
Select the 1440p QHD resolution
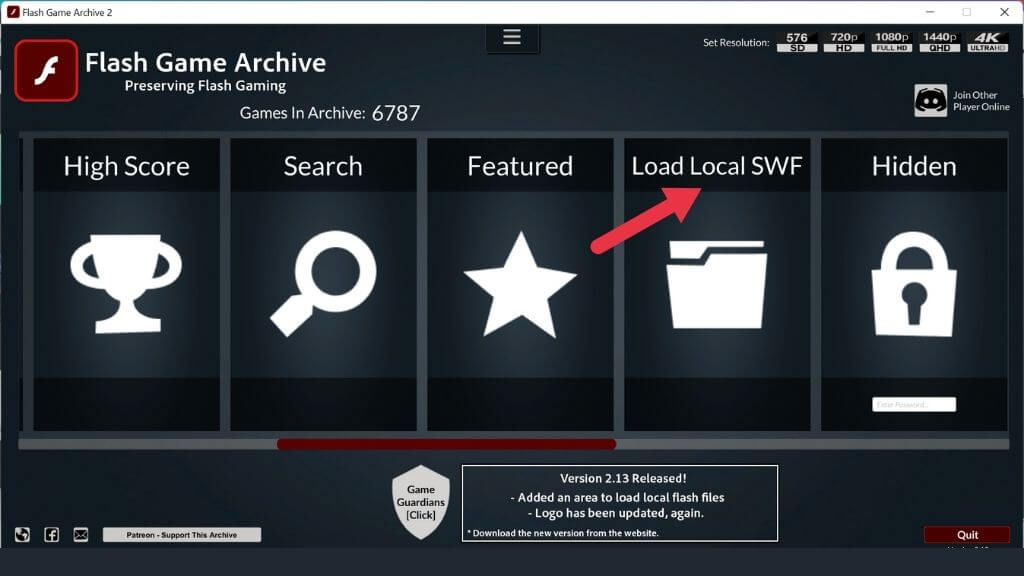(940, 43)
